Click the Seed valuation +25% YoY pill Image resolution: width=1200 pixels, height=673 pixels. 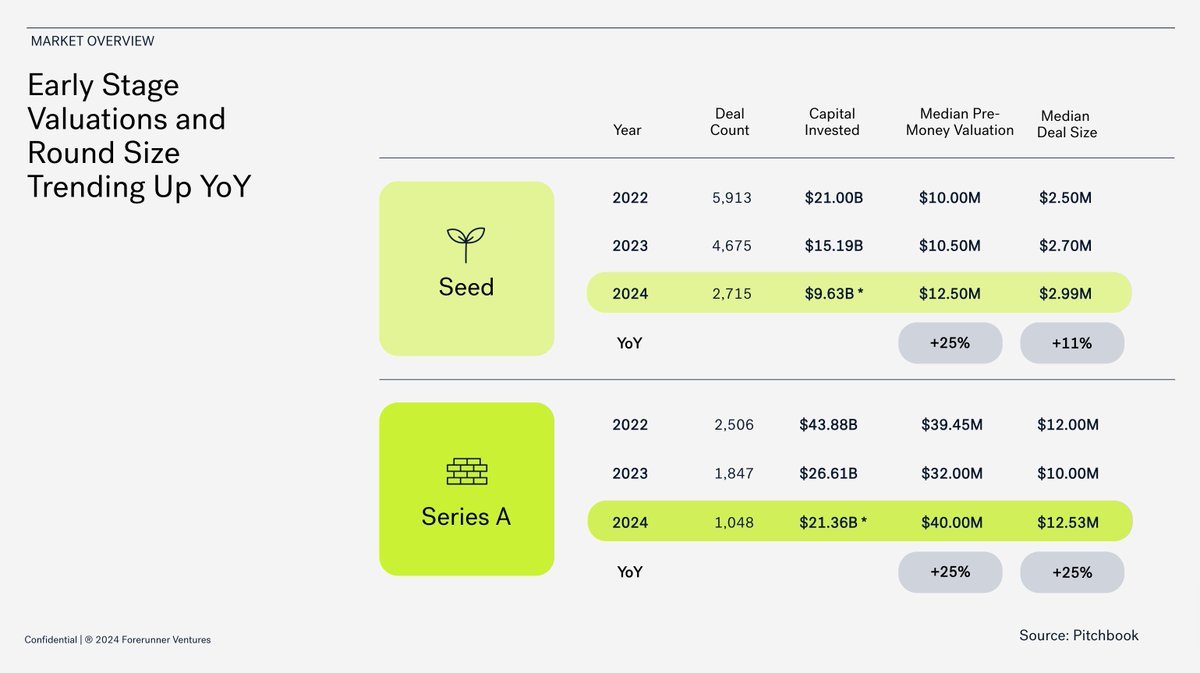pos(950,343)
